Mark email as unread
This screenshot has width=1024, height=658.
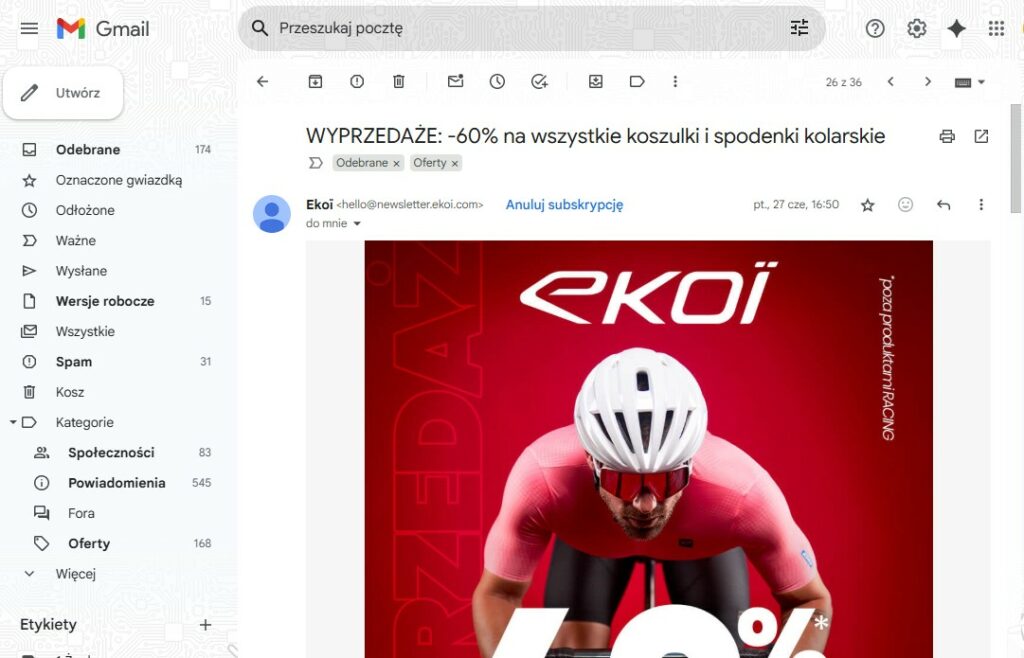[x=455, y=82]
